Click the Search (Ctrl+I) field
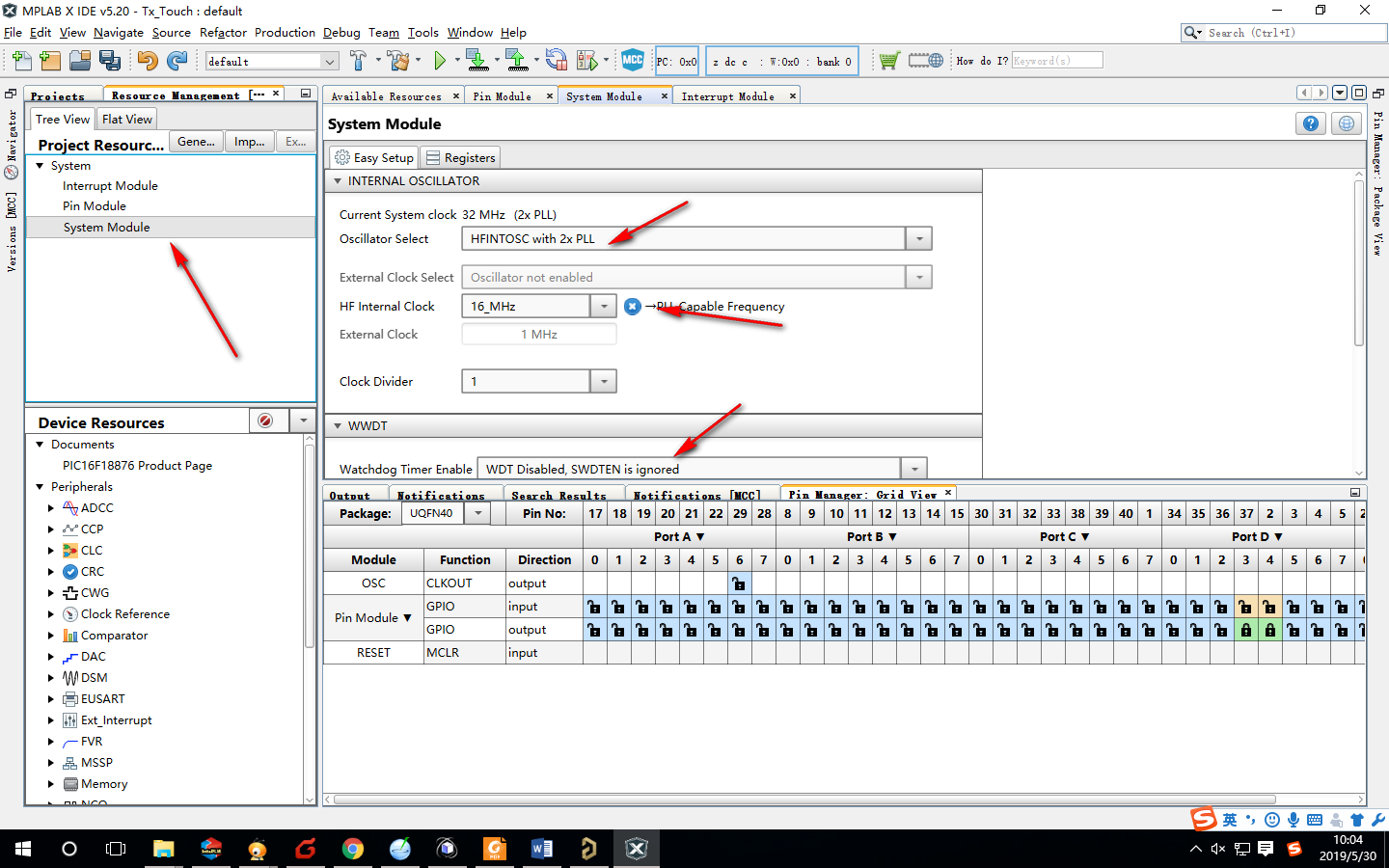The image size is (1389, 868). 1296,33
